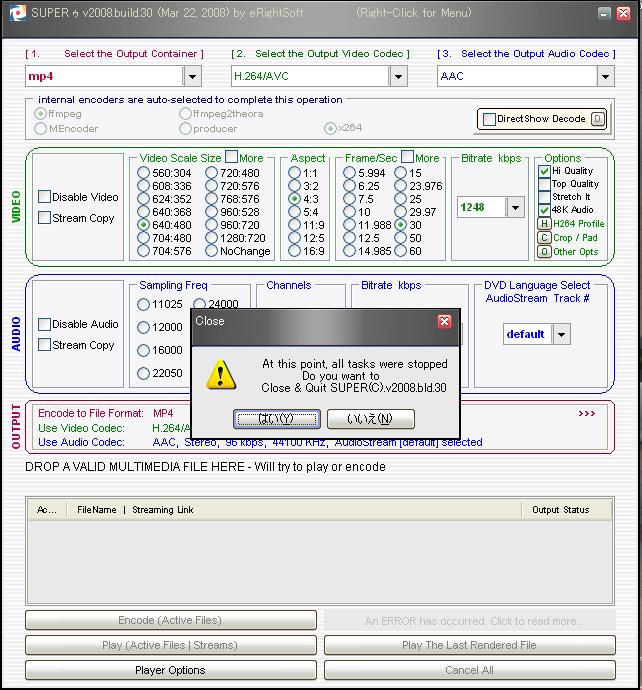Click the SUPER app logo in title bar
642x690 pixels.
[x=18, y=13]
